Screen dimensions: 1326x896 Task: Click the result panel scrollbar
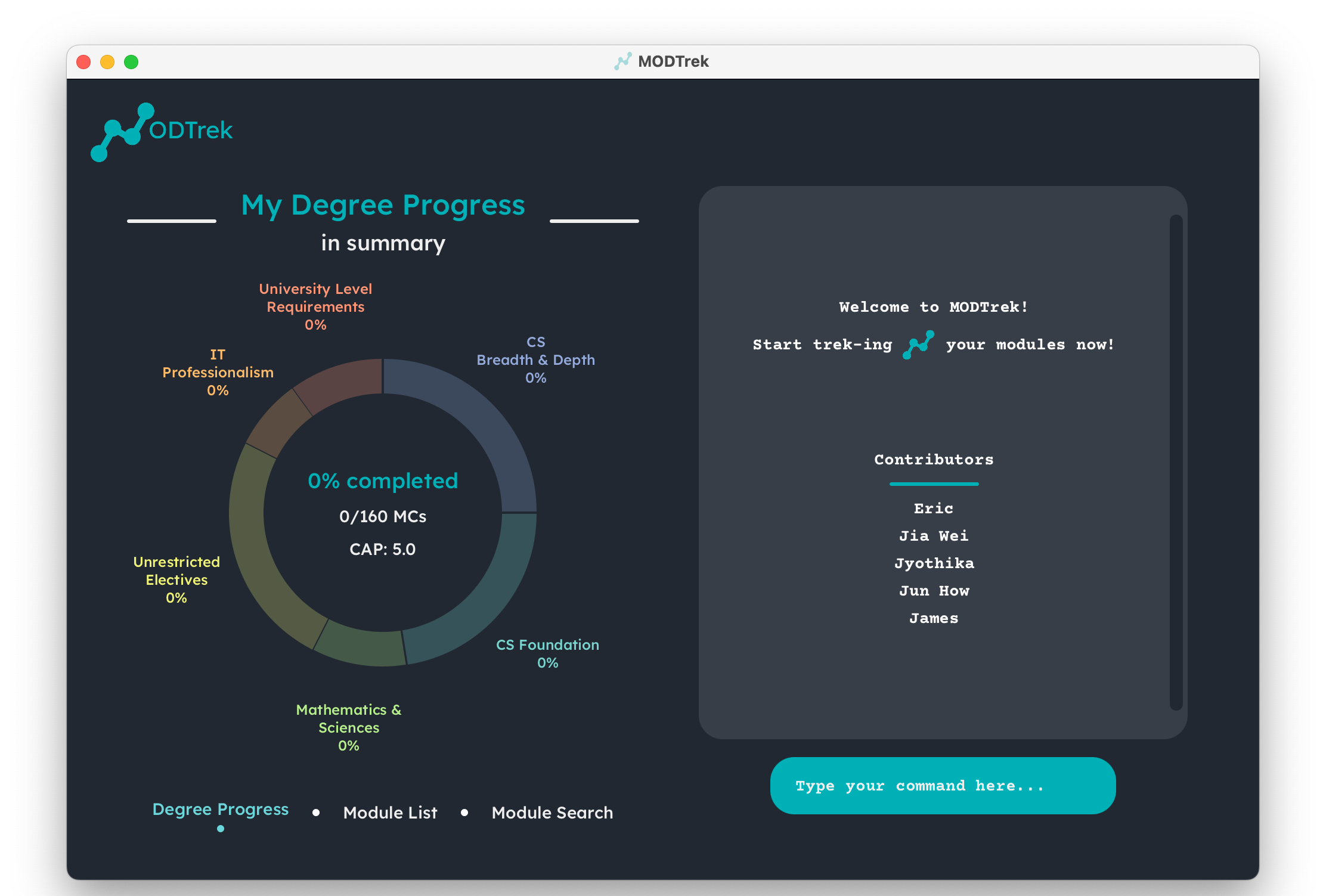1176,462
